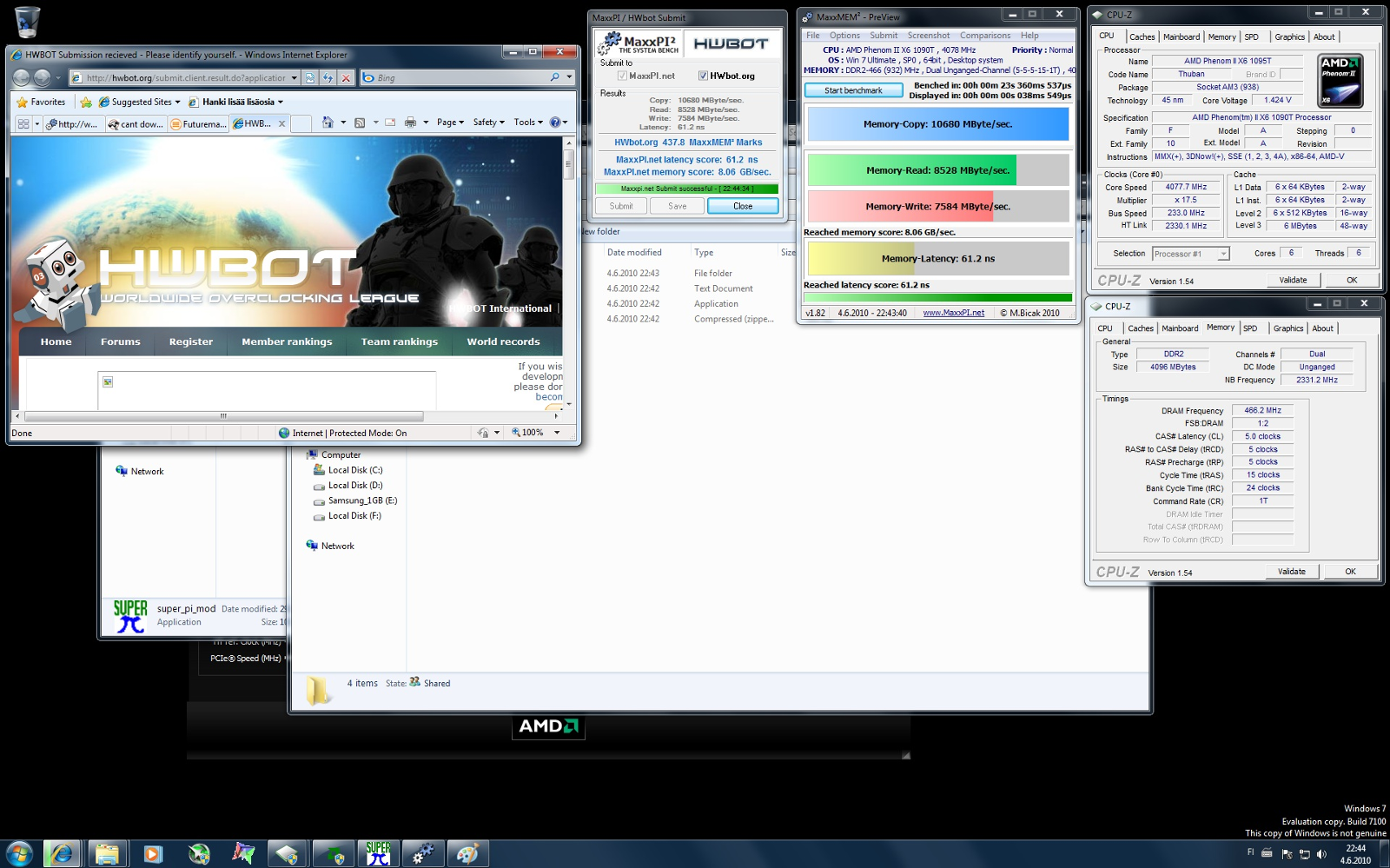Go to IE Home page icon
The image size is (1390, 868).
pyautogui.click(x=328, y=123)
